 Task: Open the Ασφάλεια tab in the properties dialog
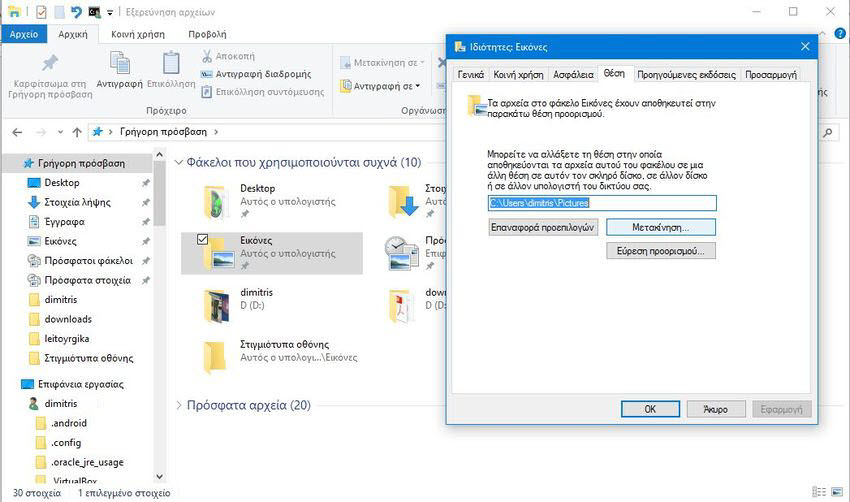(573, 75)
